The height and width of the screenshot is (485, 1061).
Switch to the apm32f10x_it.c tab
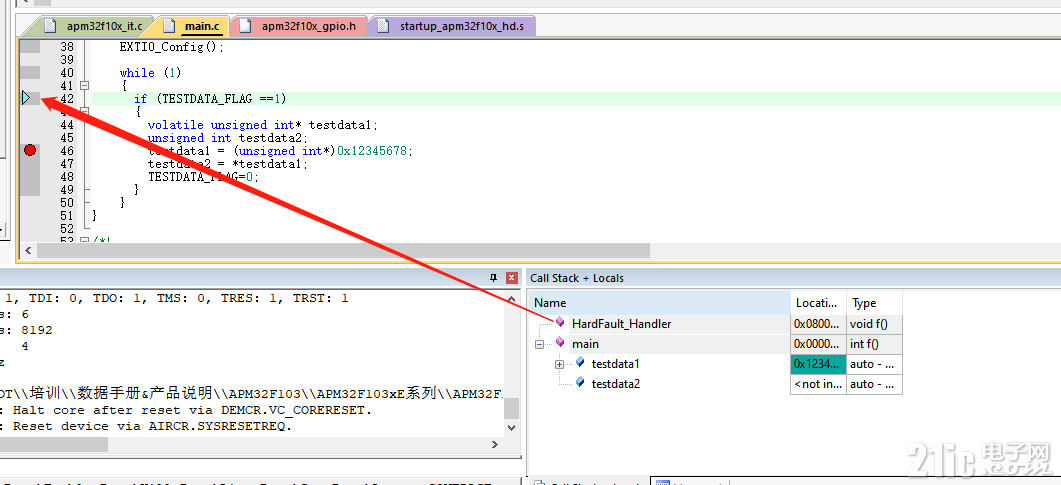click(93, 26)
